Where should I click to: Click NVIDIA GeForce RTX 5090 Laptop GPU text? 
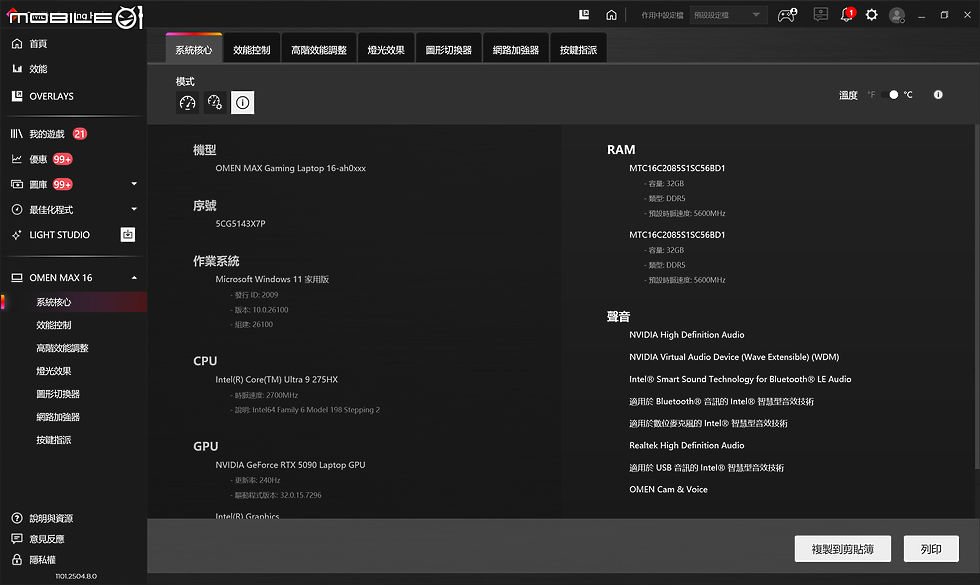click(x=290, y=465)
